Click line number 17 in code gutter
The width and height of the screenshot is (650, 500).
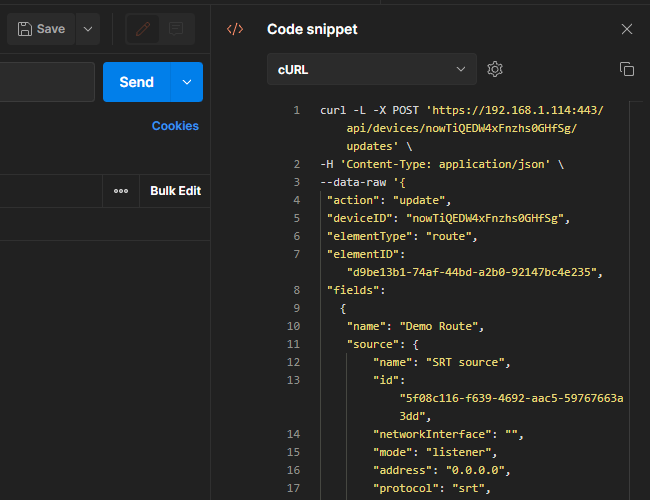pyautogui.click(x=294, y=488)
